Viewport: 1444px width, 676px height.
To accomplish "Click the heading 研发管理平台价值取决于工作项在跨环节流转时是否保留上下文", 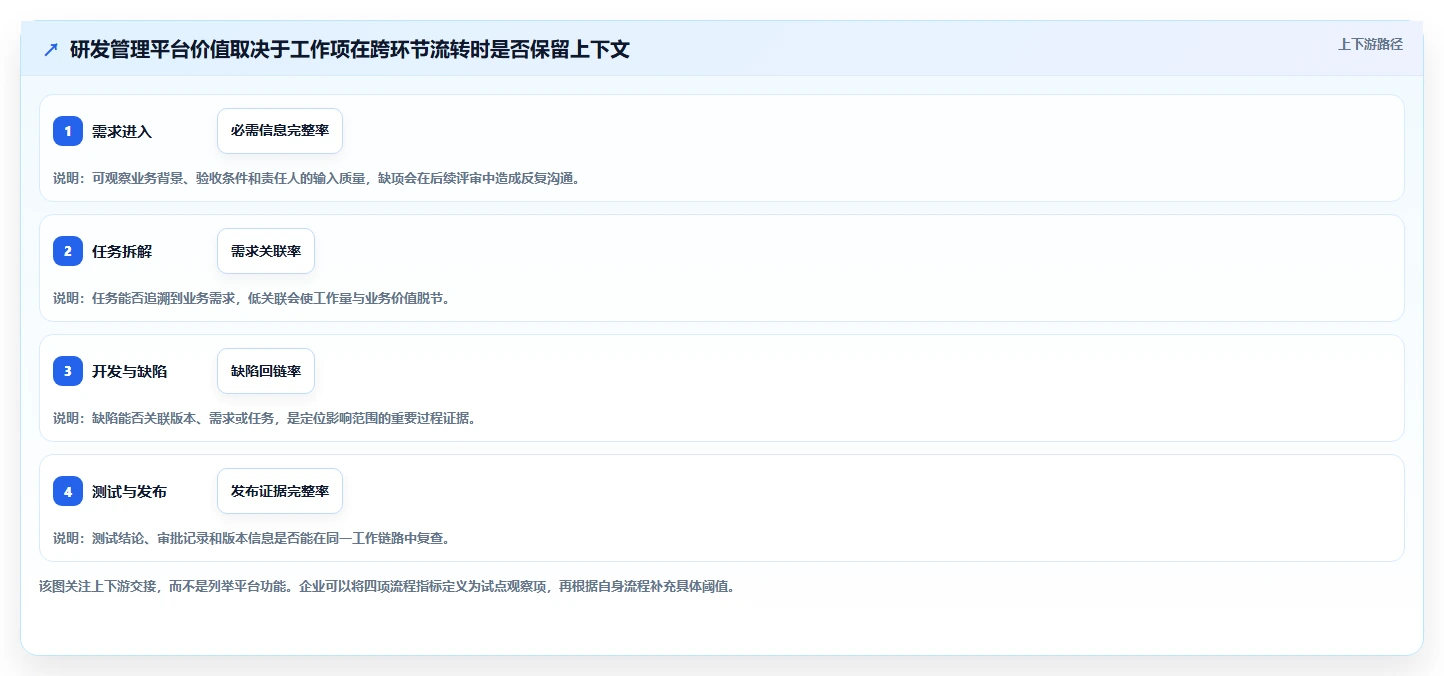I will tap(350, 49).
